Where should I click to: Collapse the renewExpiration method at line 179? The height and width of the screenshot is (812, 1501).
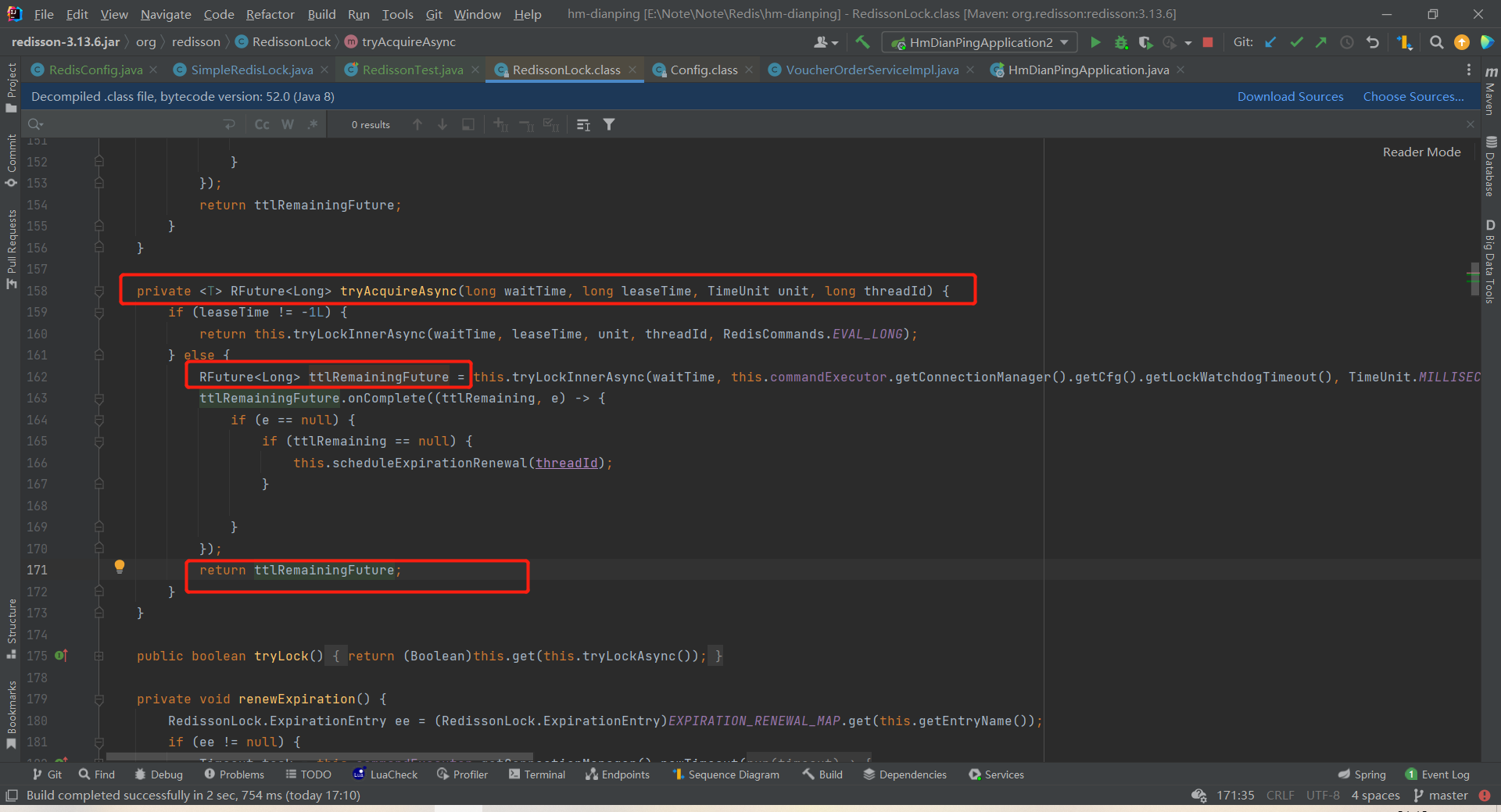point(99,699)
